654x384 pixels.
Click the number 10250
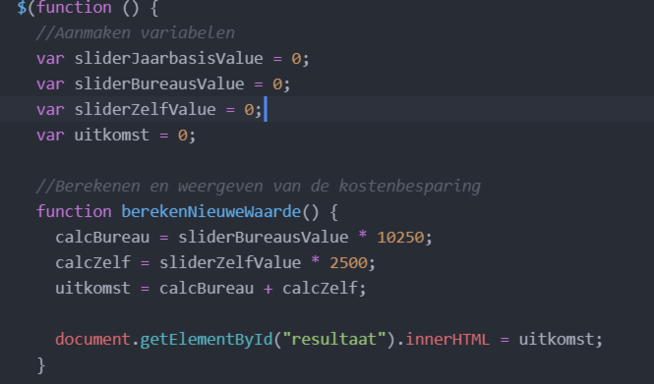400,237
